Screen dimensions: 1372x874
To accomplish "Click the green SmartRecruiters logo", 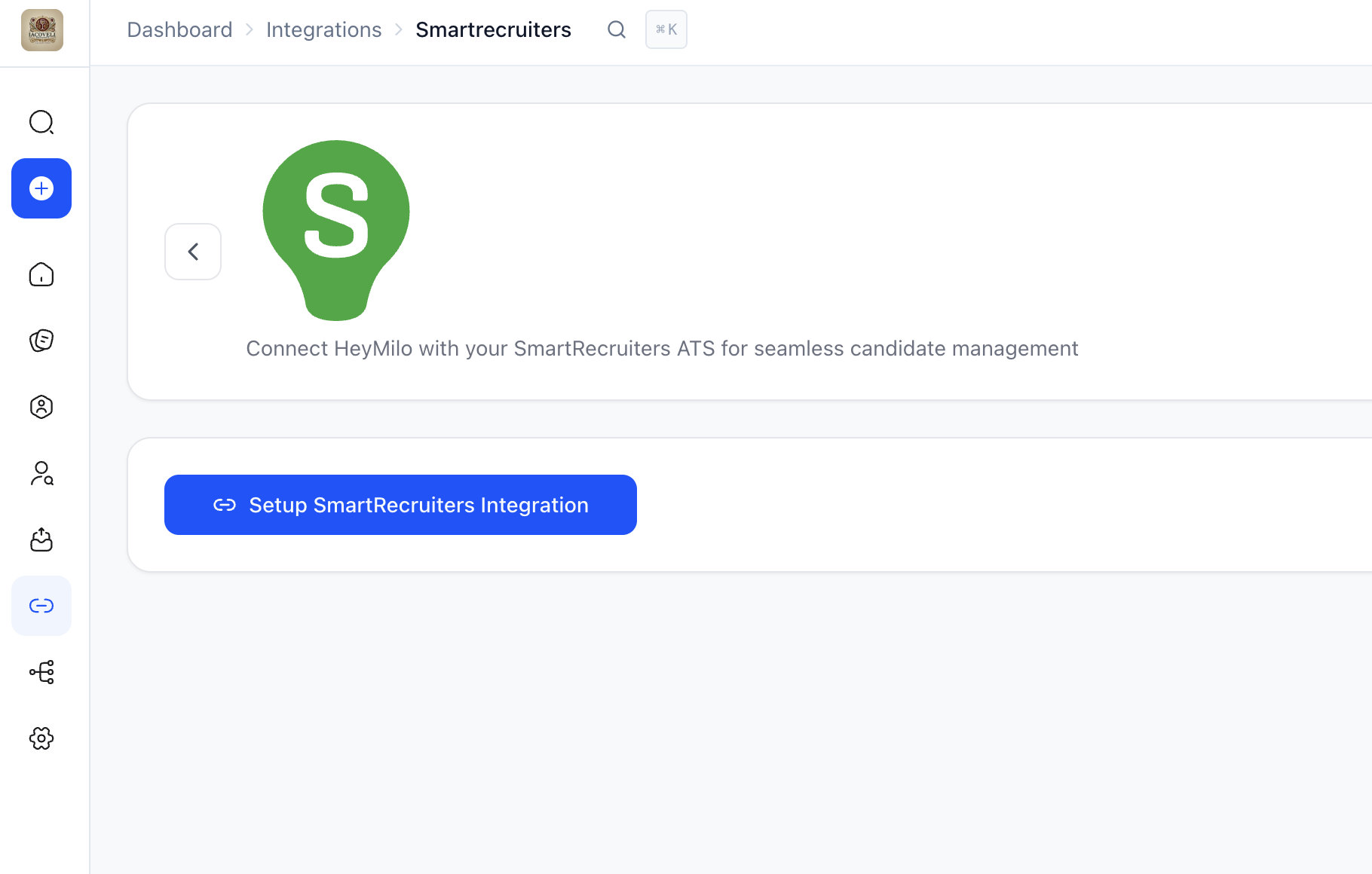I will 336,231.
